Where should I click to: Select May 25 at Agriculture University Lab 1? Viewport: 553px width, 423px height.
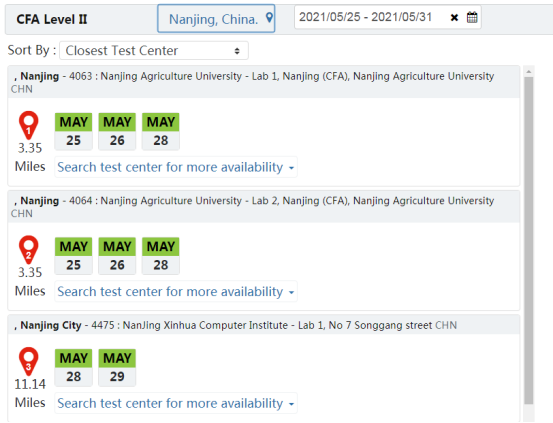click(73, 132)
